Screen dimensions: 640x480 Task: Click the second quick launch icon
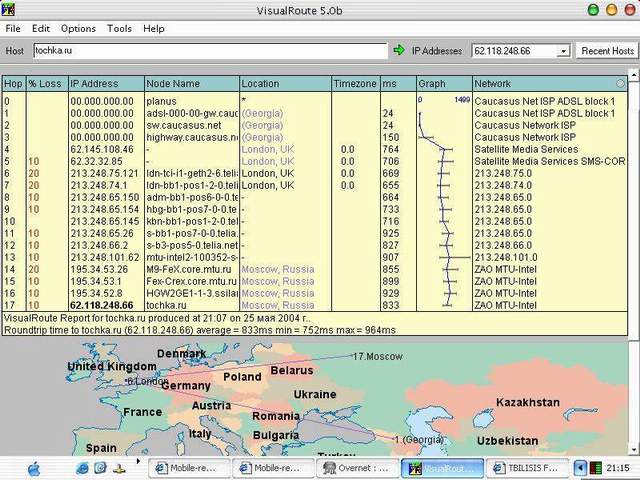click(100, 468)
